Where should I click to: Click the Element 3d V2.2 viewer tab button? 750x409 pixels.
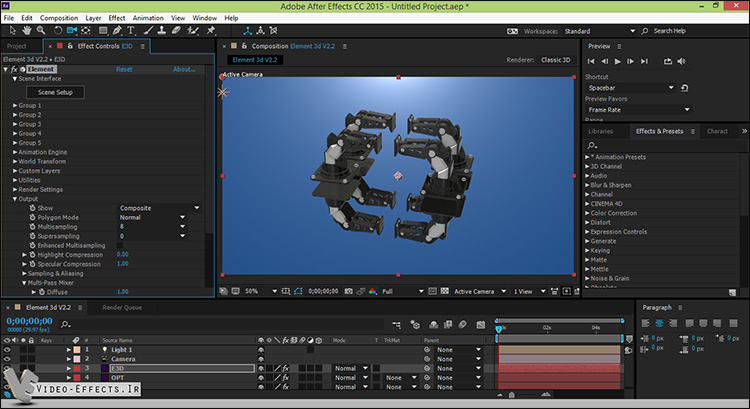[x=254, y=60]
